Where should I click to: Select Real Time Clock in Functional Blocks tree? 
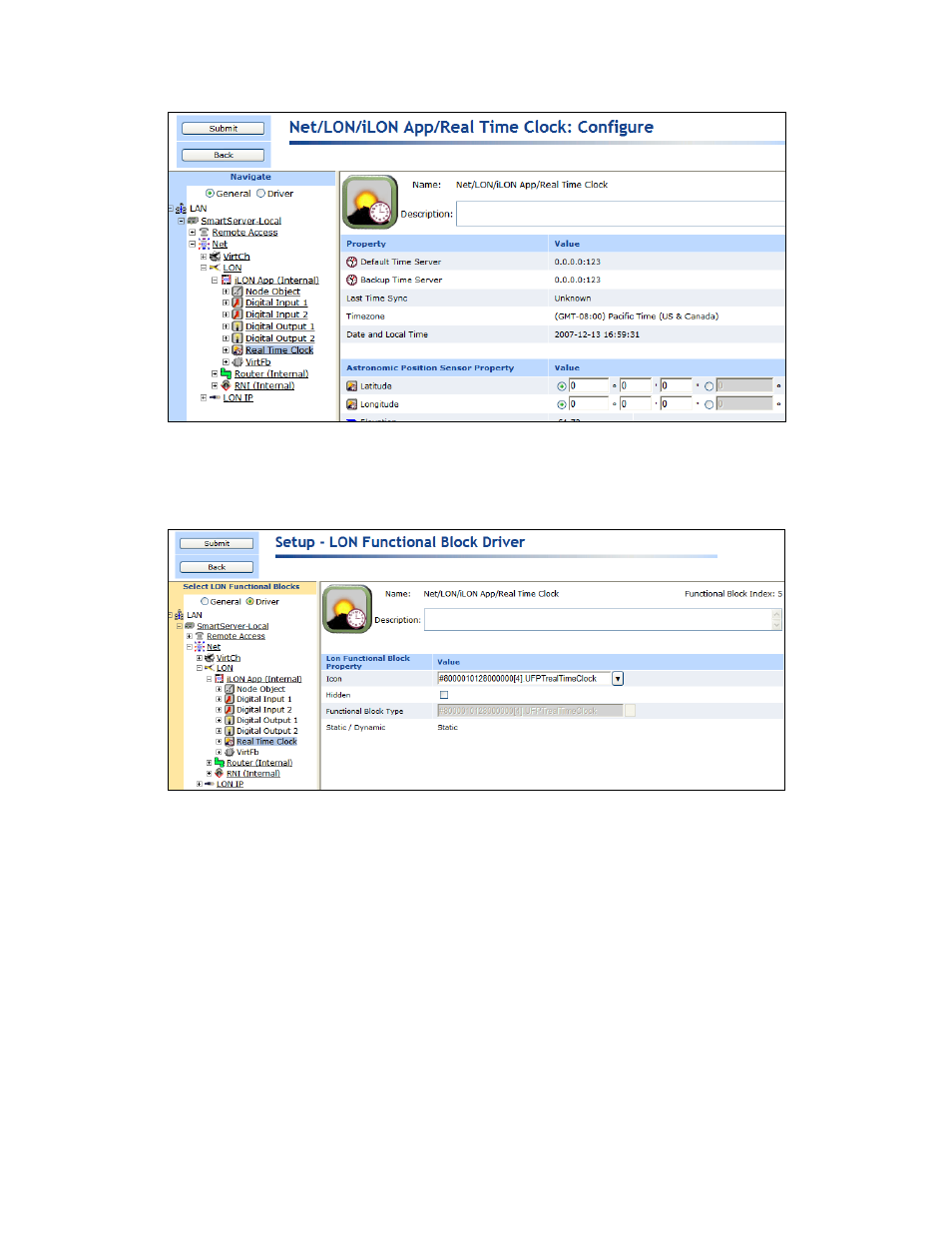pos(266,742)
